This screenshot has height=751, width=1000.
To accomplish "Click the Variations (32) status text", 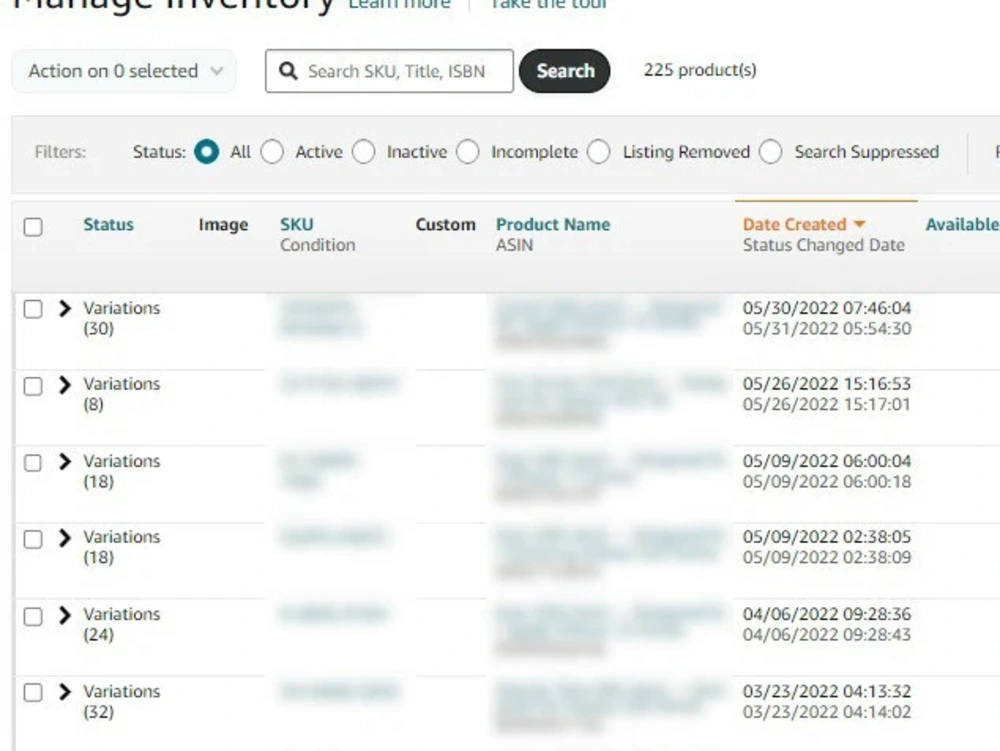I will [x=121, y=701].
